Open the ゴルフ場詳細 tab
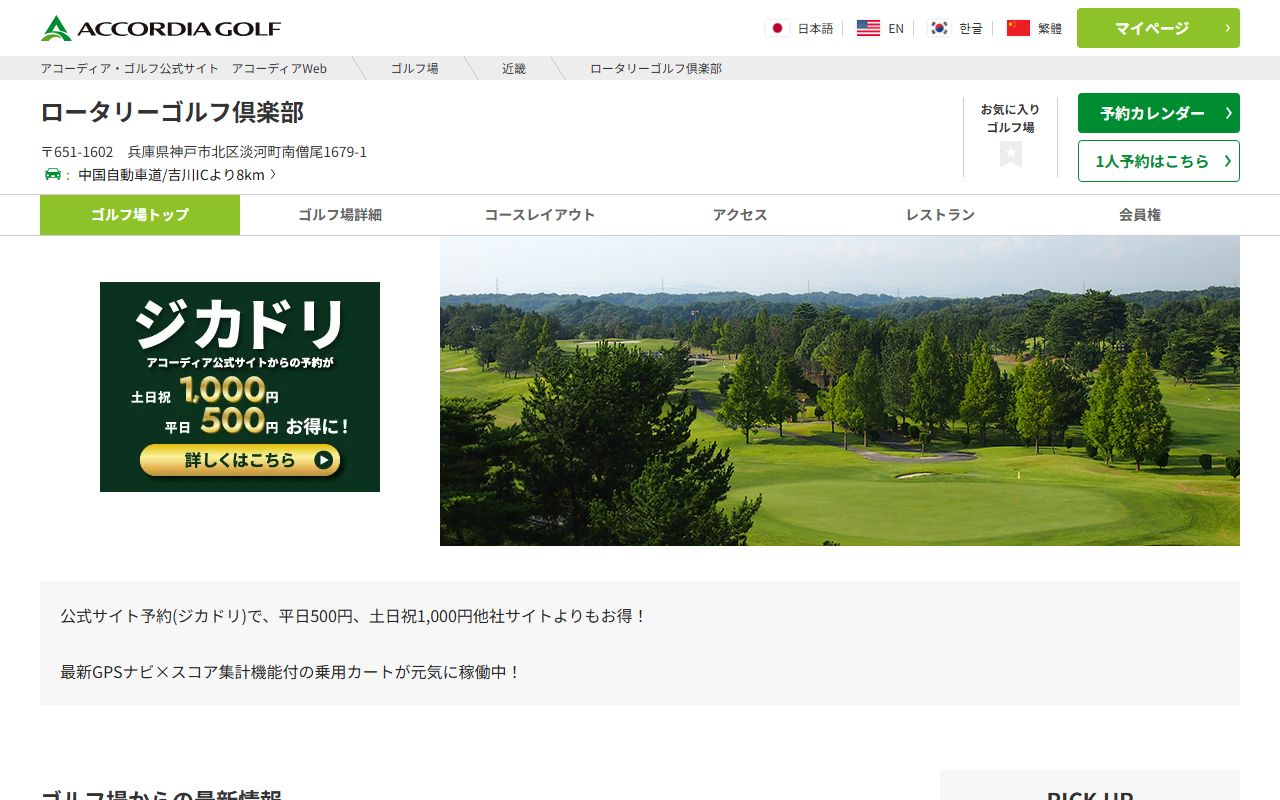Viewport: 1280px width, 800px height. point(340,215)
